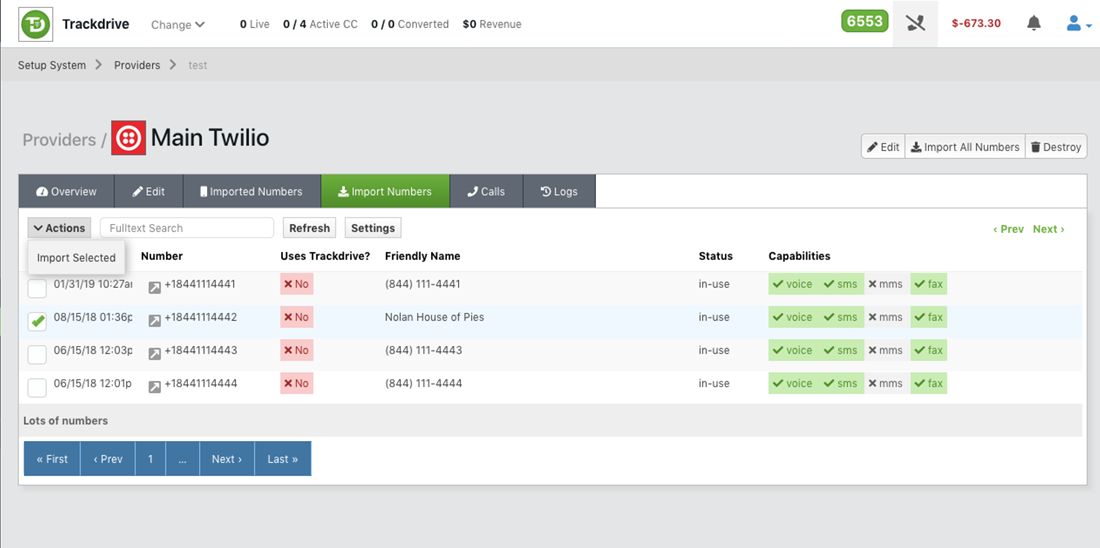Click Uses Trackdrive? column header

point(325,256)
